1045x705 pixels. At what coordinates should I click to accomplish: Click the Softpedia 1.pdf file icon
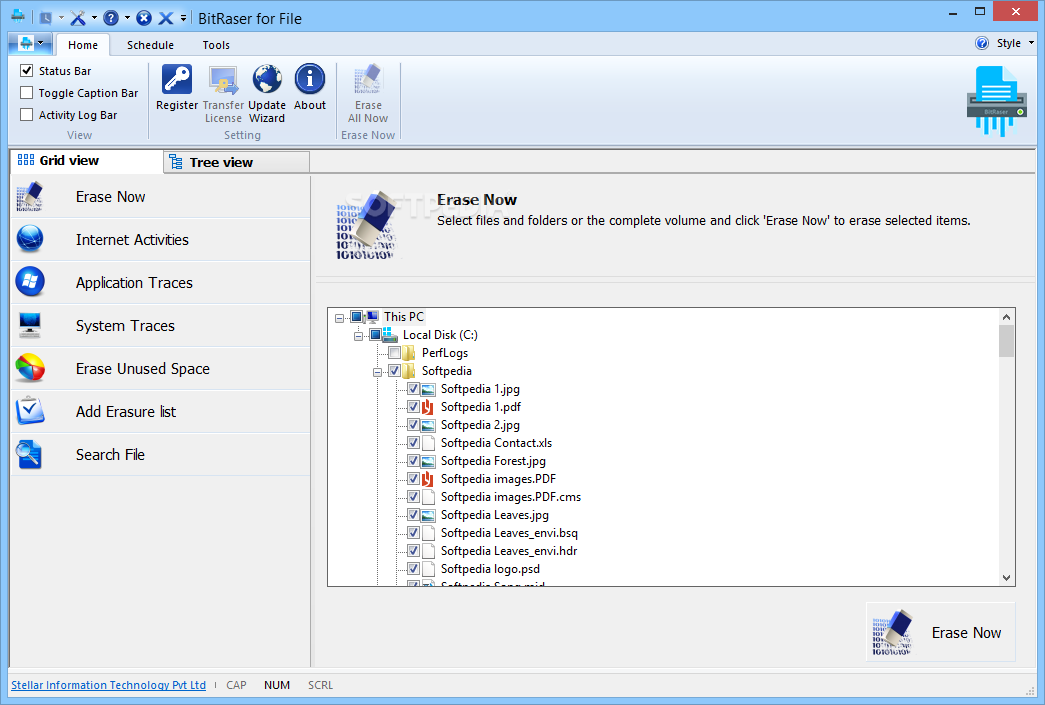[428, 407]
